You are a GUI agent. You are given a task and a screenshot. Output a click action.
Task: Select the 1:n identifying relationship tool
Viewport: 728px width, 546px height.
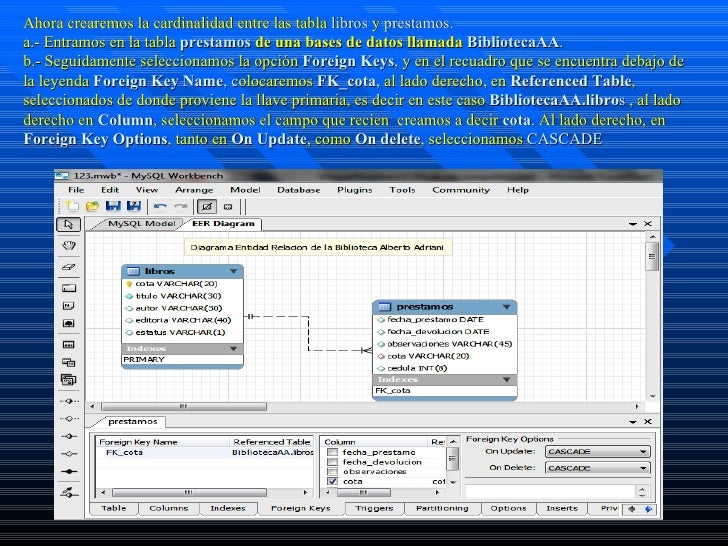(x=69, y=454)
